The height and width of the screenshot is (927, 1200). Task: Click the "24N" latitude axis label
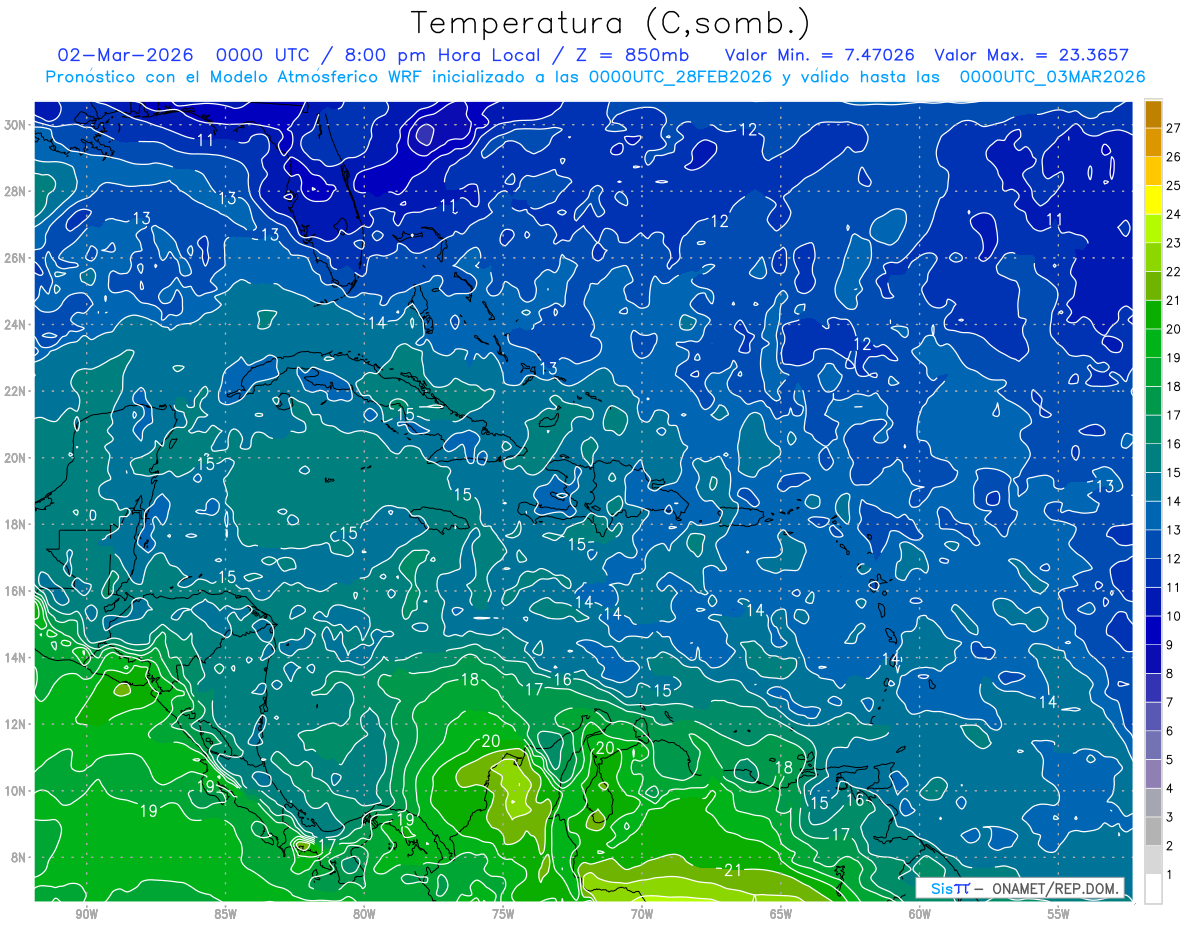(x=15, y=324)
